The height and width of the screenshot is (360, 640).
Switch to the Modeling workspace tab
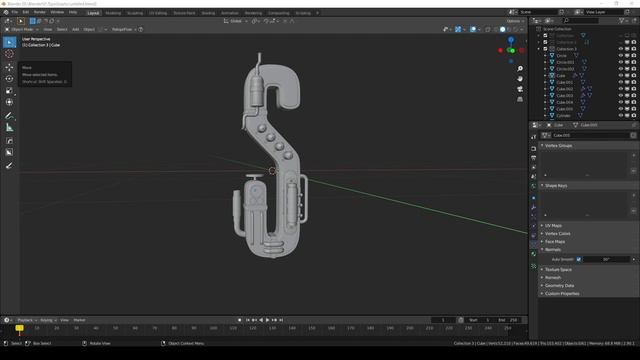[113, 13]
